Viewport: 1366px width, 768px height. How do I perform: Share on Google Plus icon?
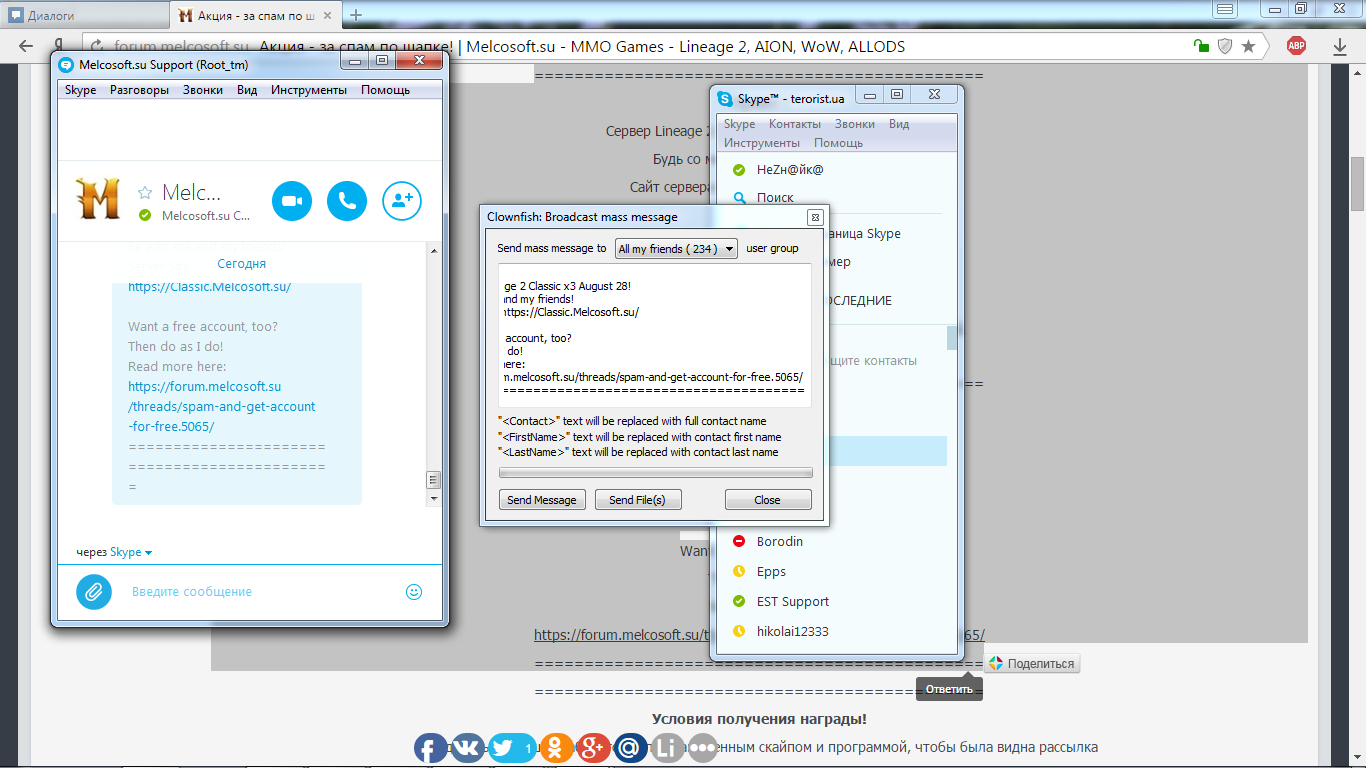click(x=593, y=747)
